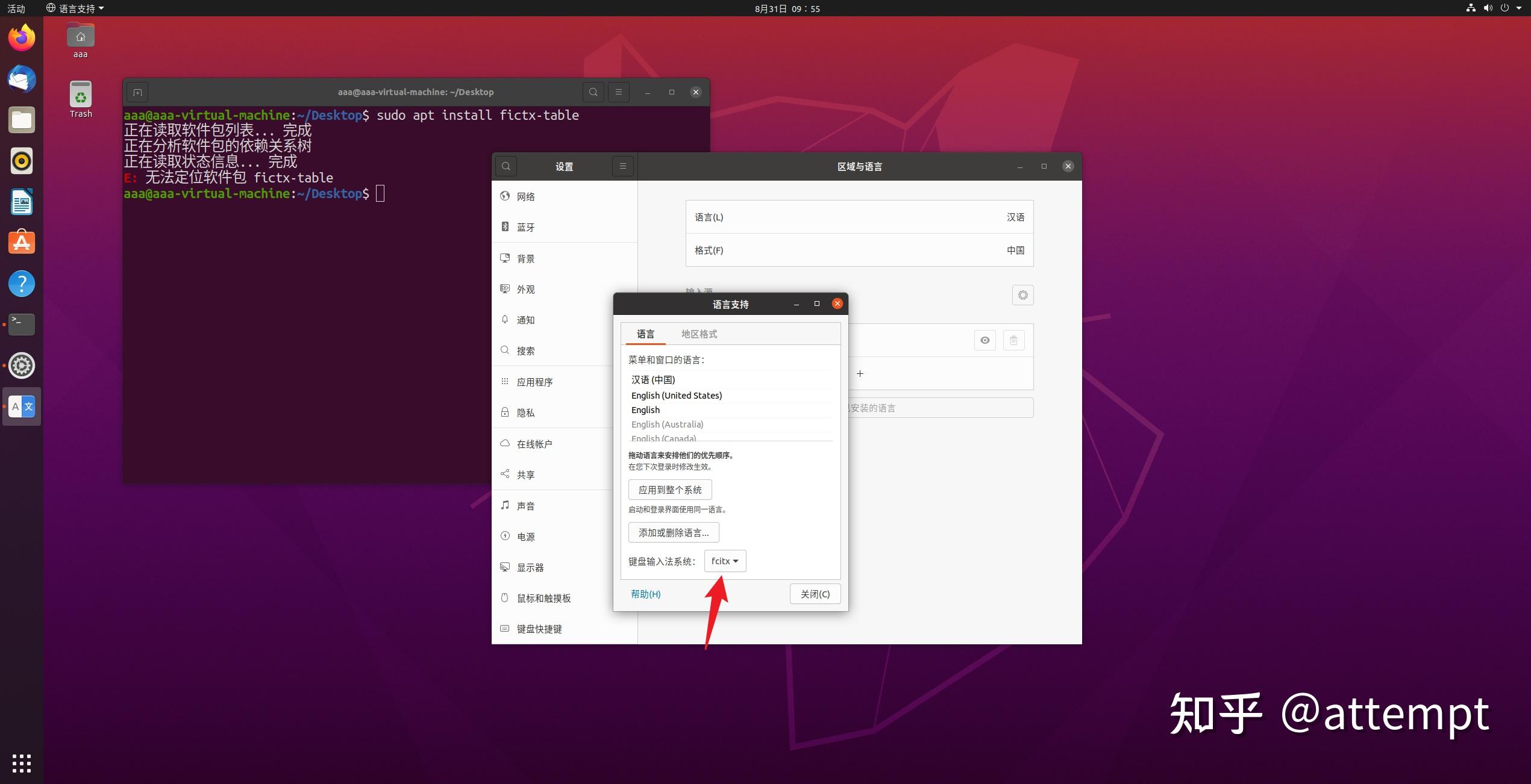This screenshot has height=784, width=1531.
Task: Click the delete icon in 区域与语言 panel
Action: click(1013, 340)
